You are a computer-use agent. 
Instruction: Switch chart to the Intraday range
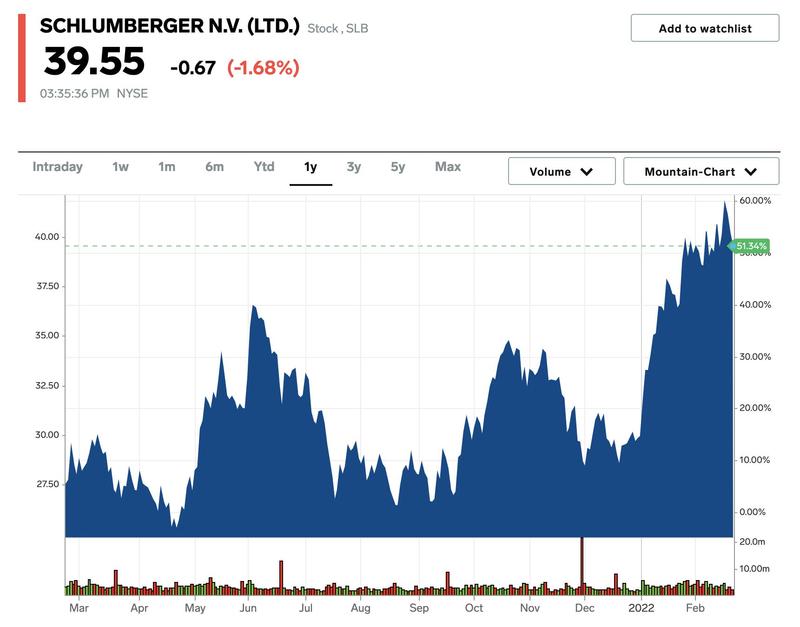pos(57,167)
